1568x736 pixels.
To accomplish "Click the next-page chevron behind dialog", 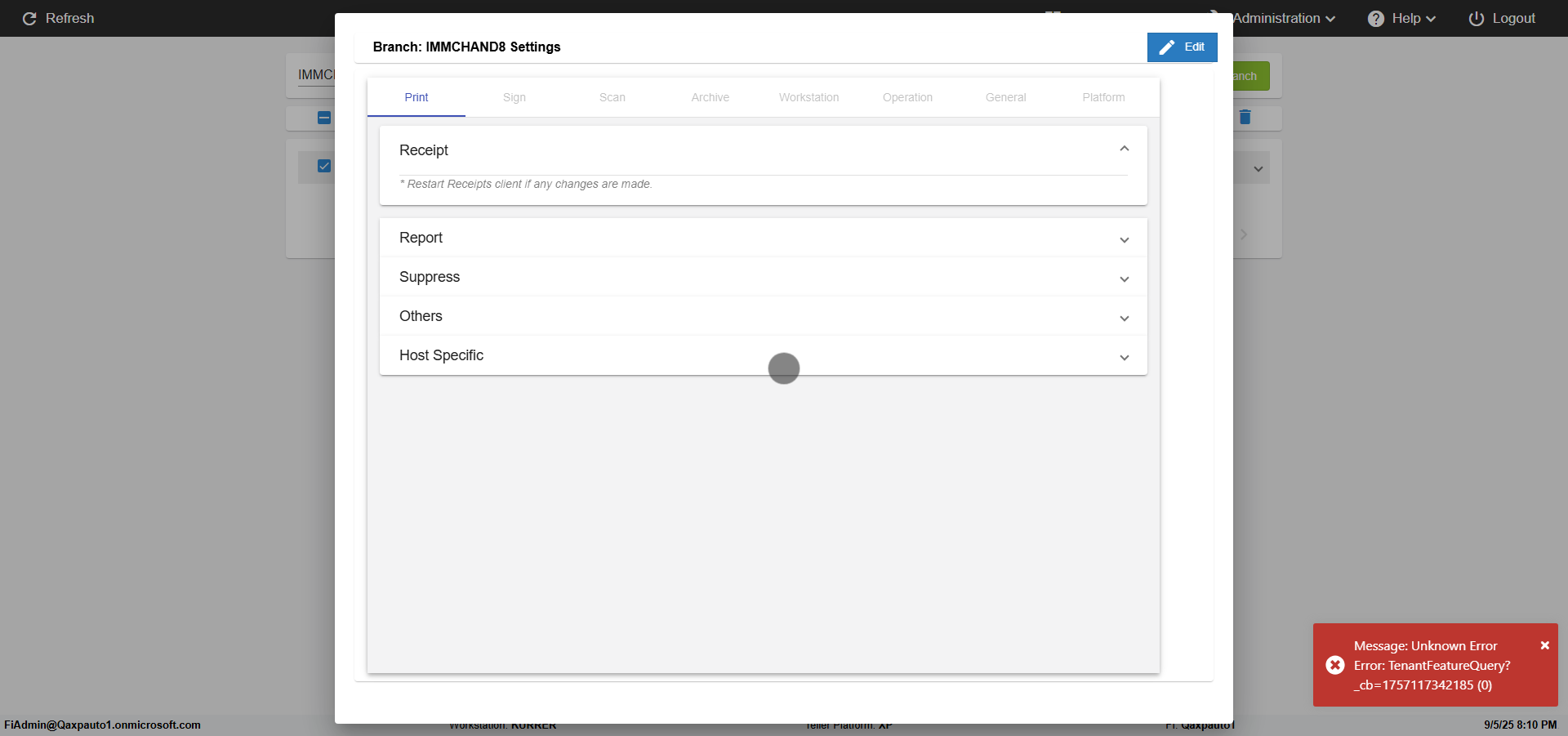I will point(1244,234).
